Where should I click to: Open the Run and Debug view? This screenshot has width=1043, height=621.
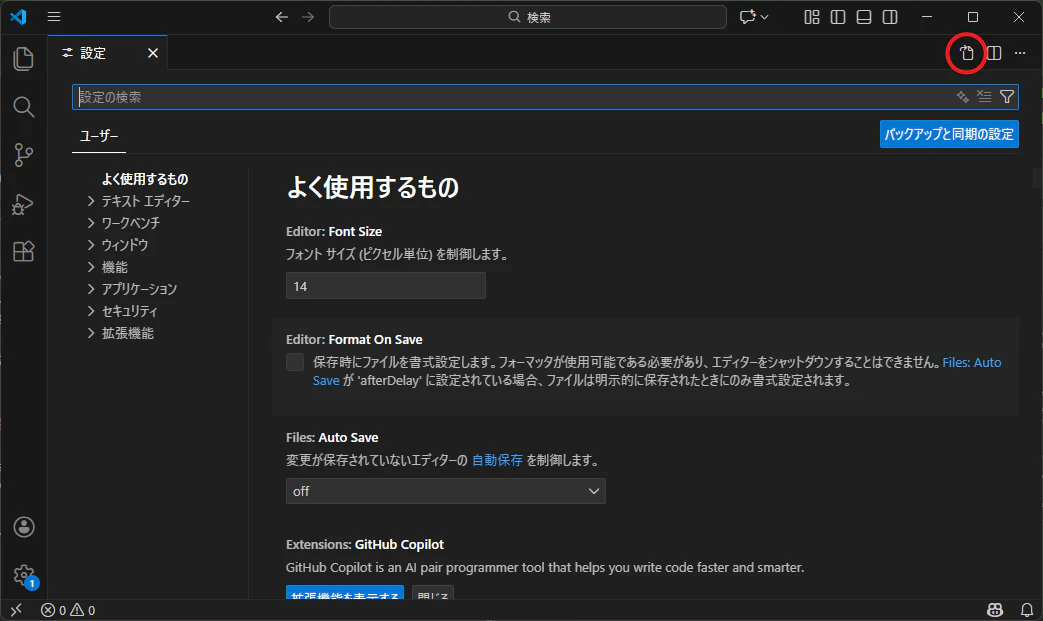pyautogui.click(x=23, y=203)
